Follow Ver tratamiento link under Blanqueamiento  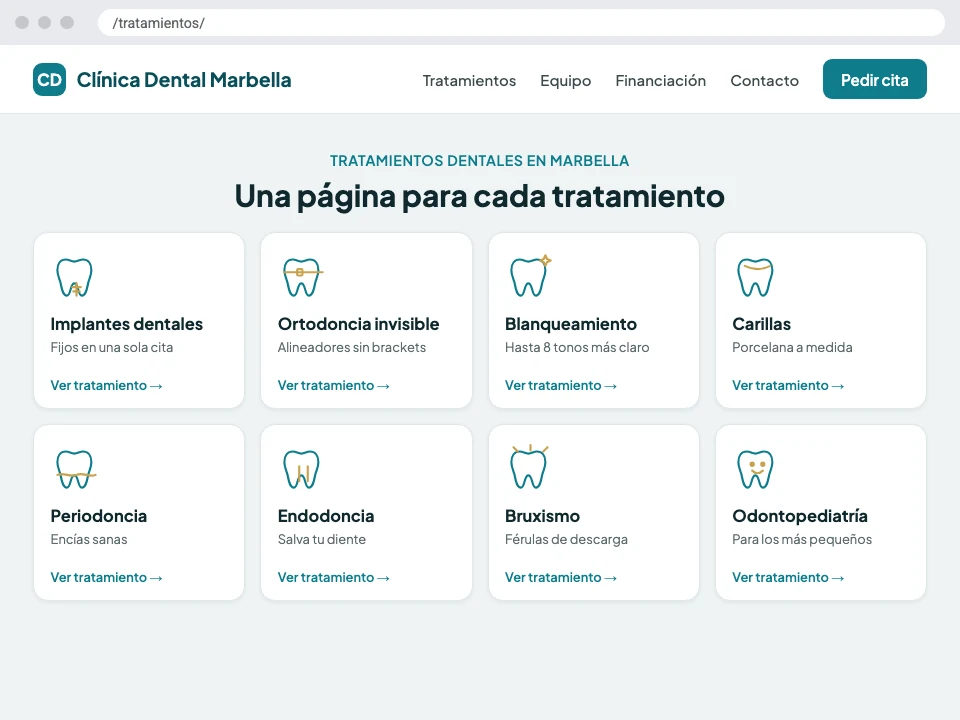point(561,385)
